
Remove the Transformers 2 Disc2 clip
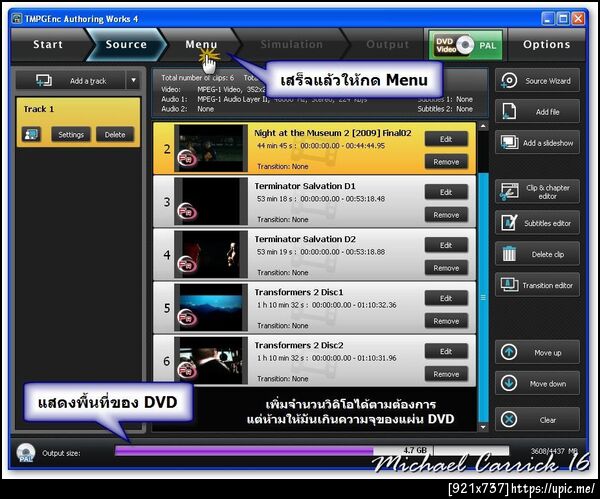coord(446,374)
